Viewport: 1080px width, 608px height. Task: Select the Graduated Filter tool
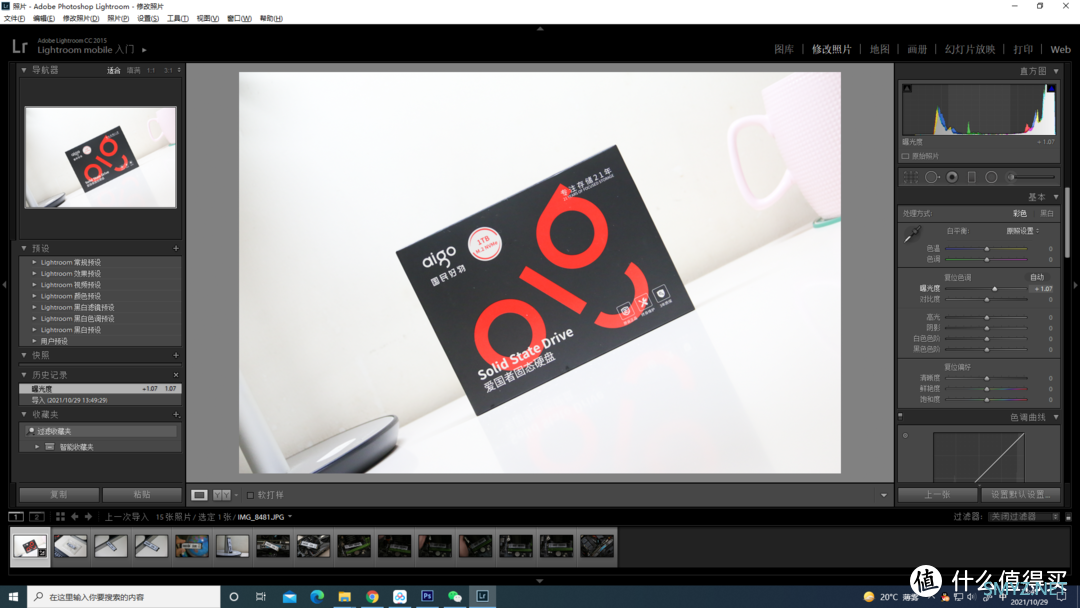pos(971,177)
